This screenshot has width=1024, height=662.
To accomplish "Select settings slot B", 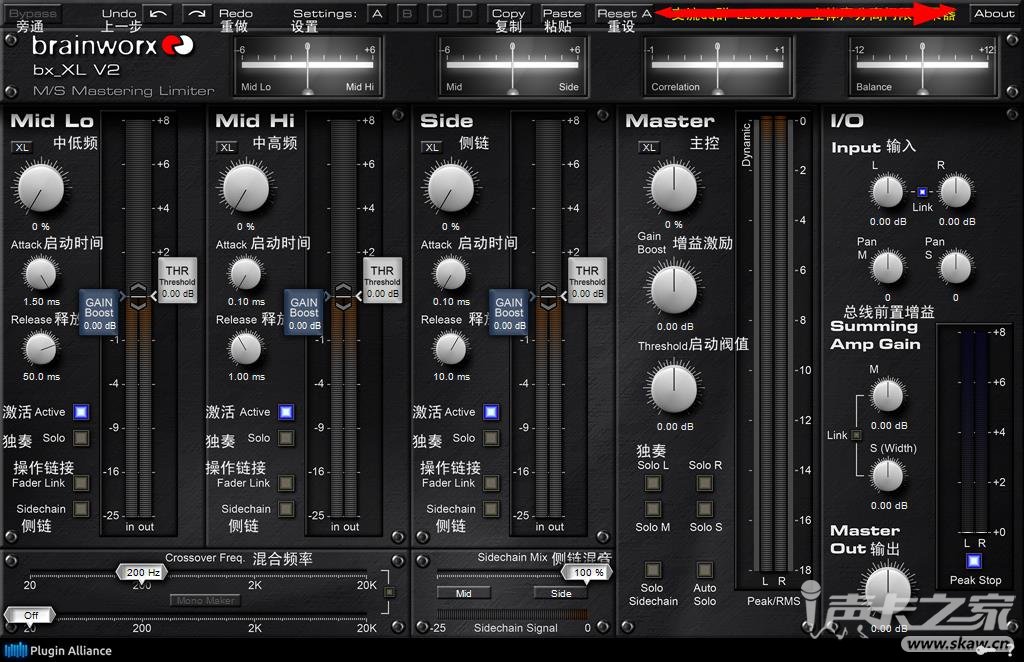I will point(407,13).
